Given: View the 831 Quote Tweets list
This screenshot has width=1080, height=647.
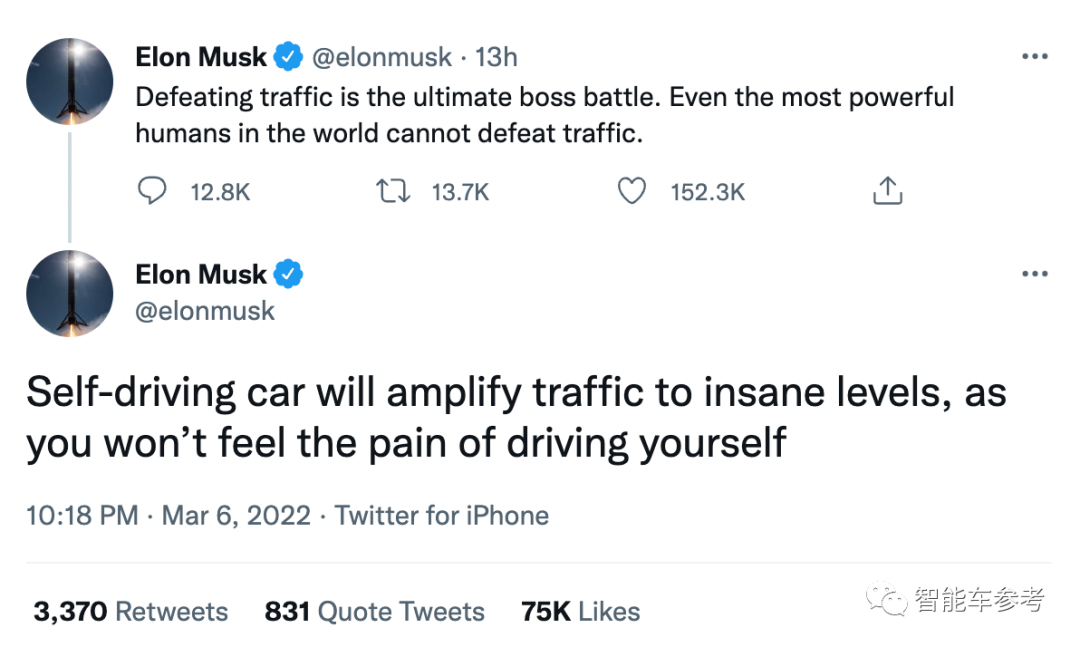Looking at the screenshot, I should point(375,611).
